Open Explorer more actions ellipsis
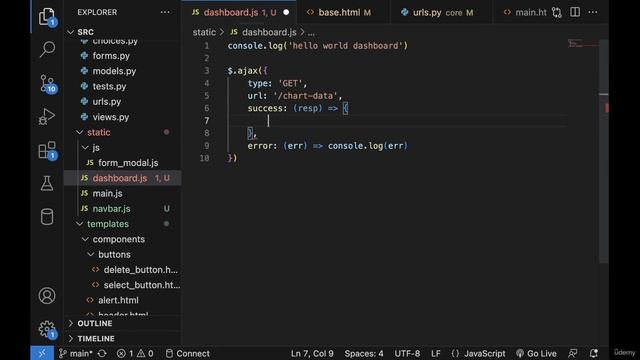This screenshot has height=360, width=640. point(165,12)
